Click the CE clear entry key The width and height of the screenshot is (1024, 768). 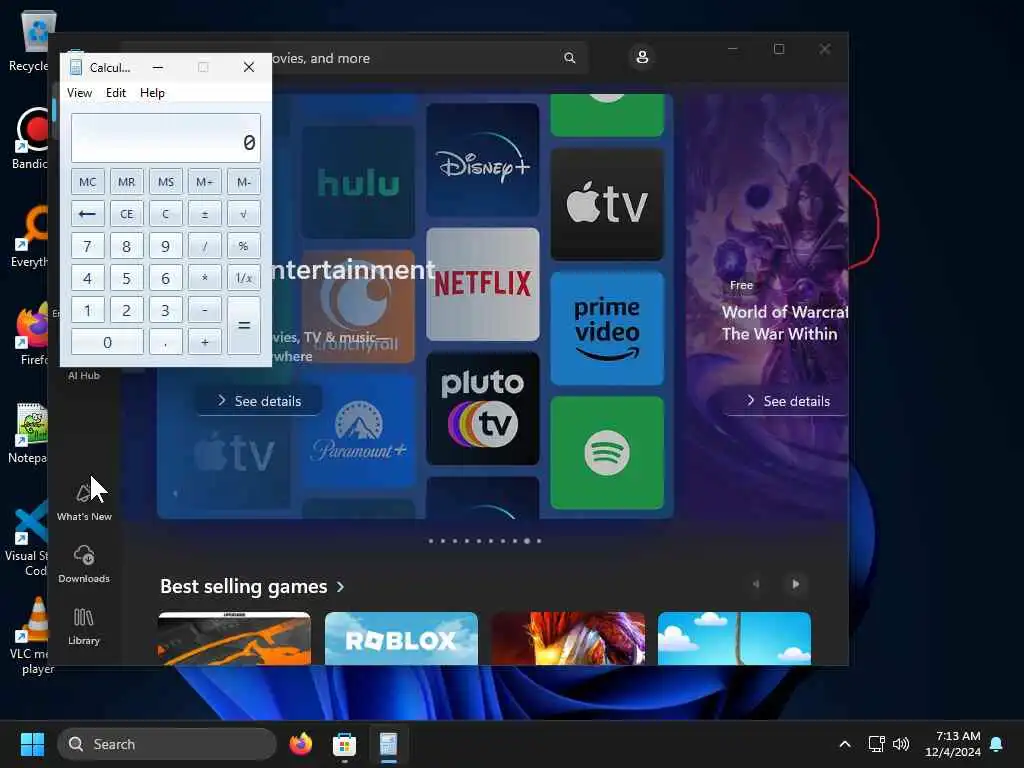click(127, 214)
